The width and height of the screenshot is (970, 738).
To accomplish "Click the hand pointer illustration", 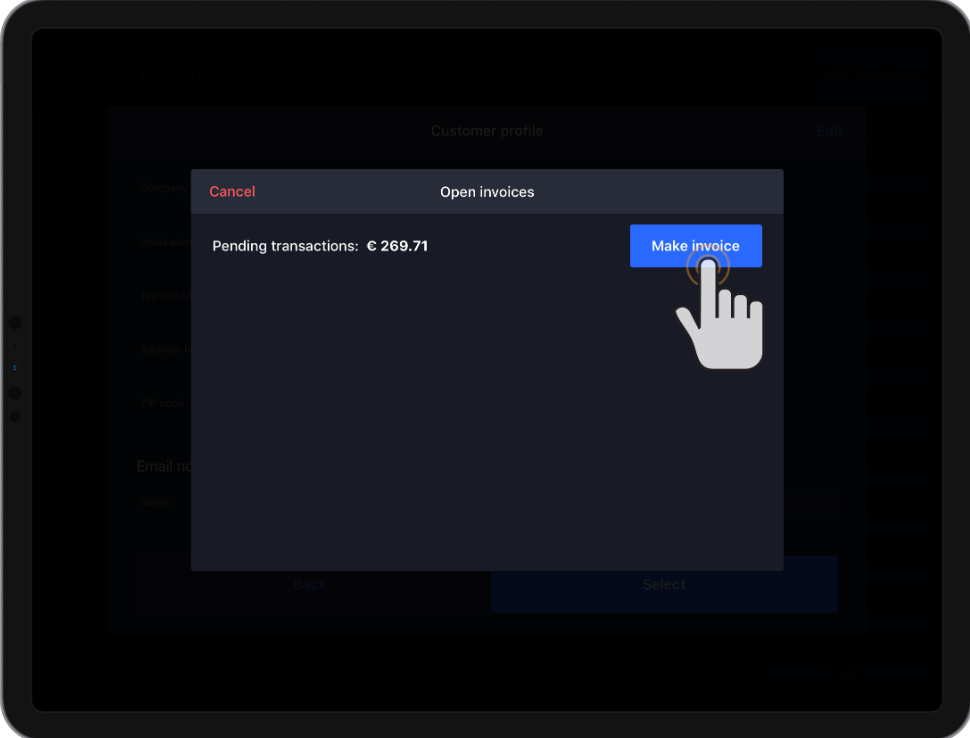I will click(x=722, y=318).
